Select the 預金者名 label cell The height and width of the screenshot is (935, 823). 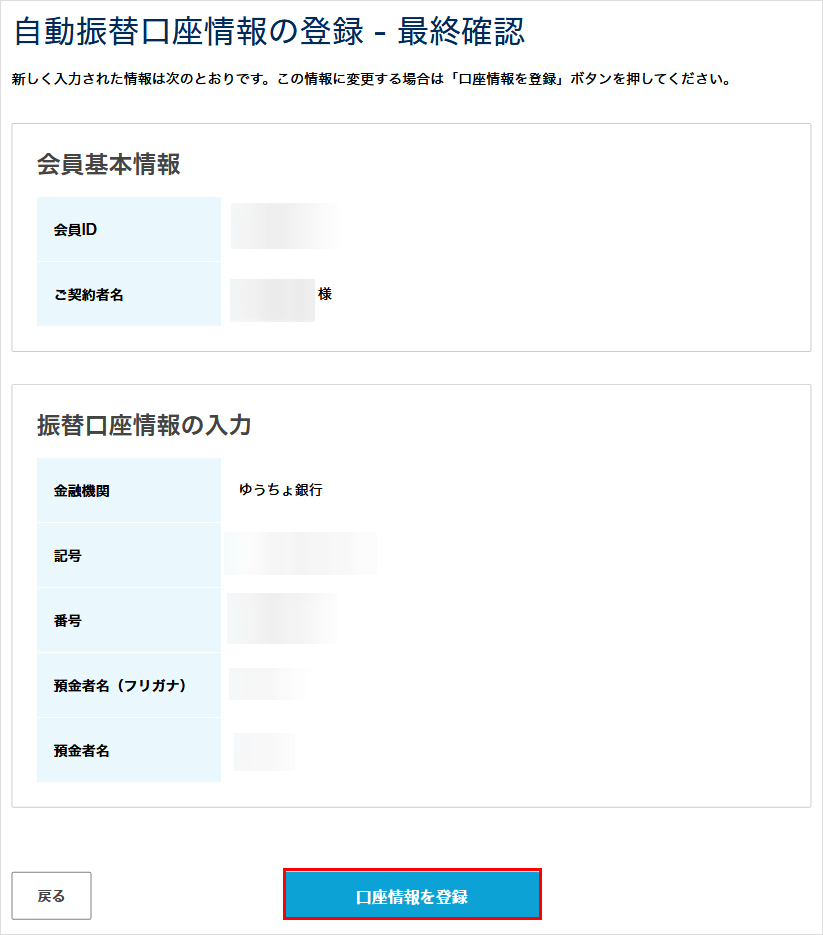point(128,749)
